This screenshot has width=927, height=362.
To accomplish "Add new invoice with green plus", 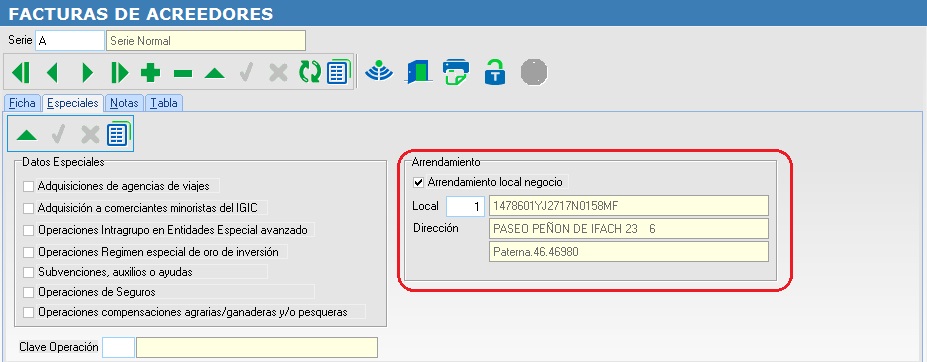I will point(150,73).
